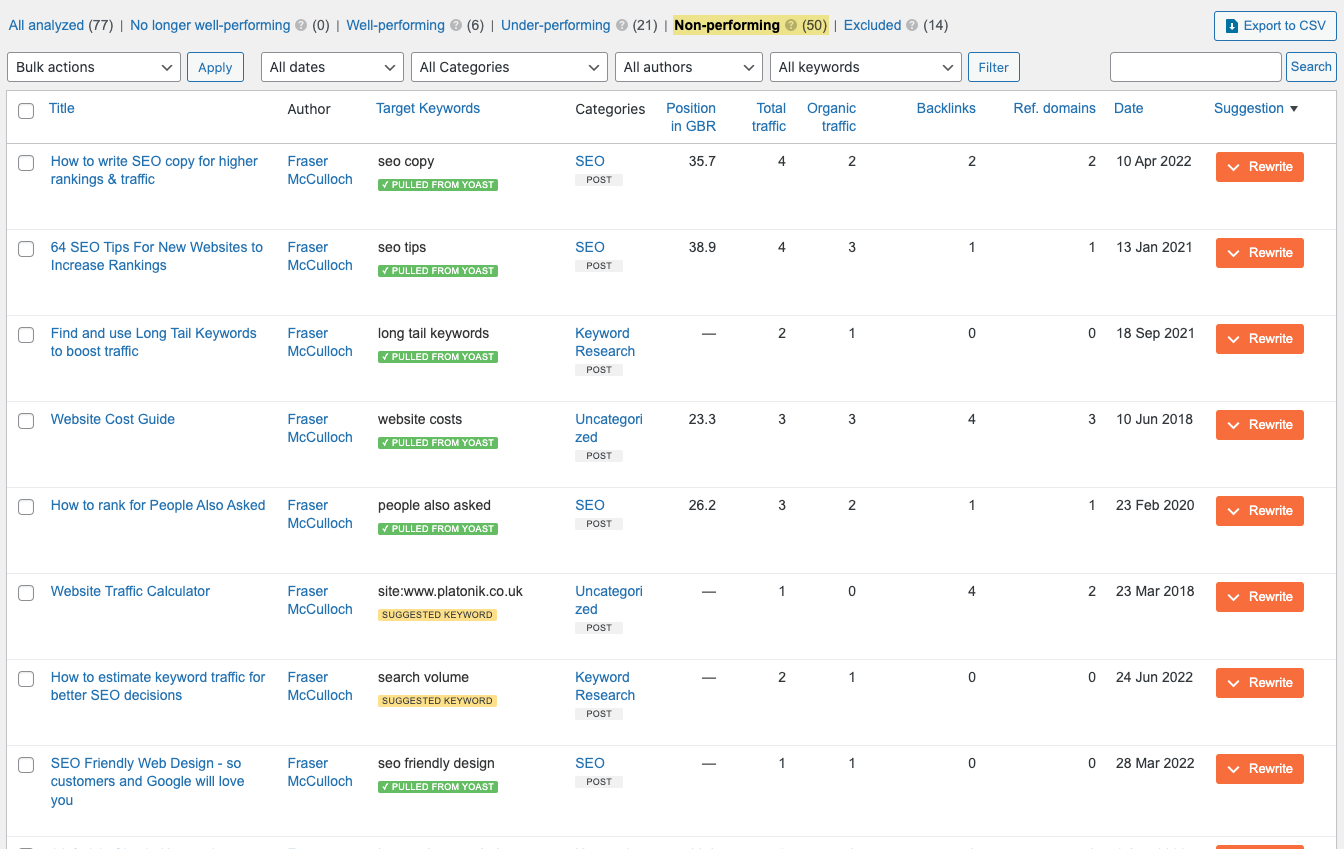Viewport: 1344px width, 849px height.
Task: Check the select-all checkbox in the table header
Action: pyautogui.click(x=26, y=111)
